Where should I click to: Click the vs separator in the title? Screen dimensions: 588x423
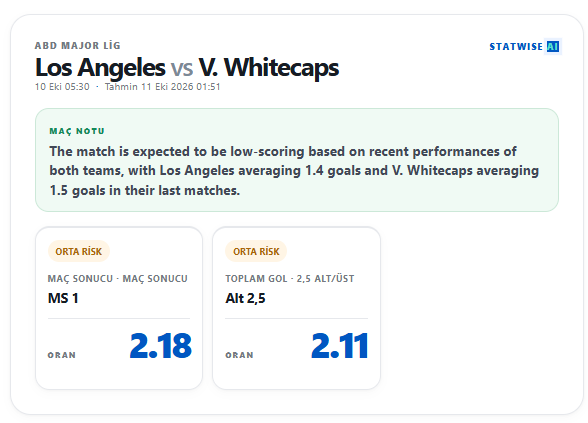(182, 69)
